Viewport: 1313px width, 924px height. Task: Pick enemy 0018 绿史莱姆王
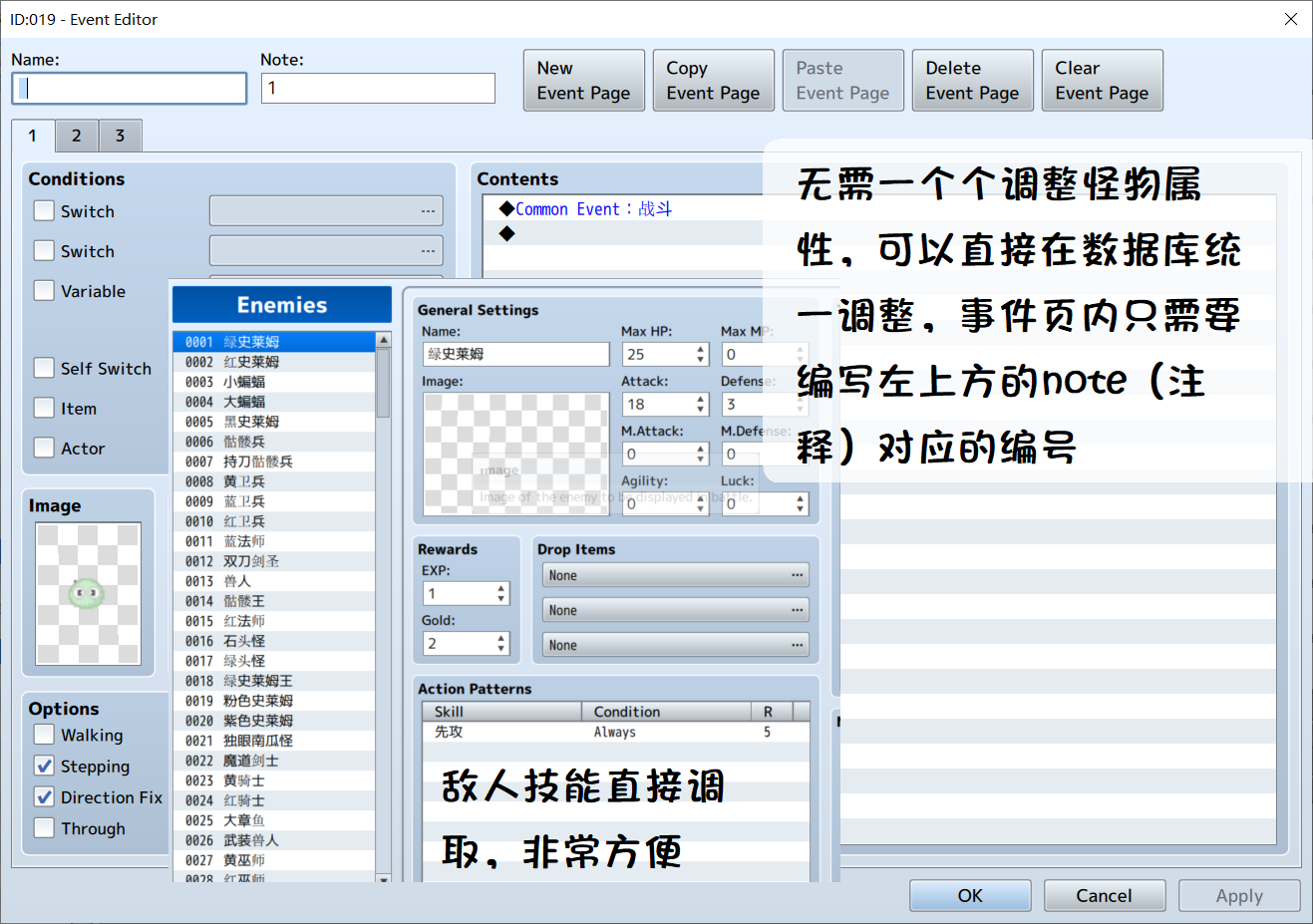[x=274, y=681]
